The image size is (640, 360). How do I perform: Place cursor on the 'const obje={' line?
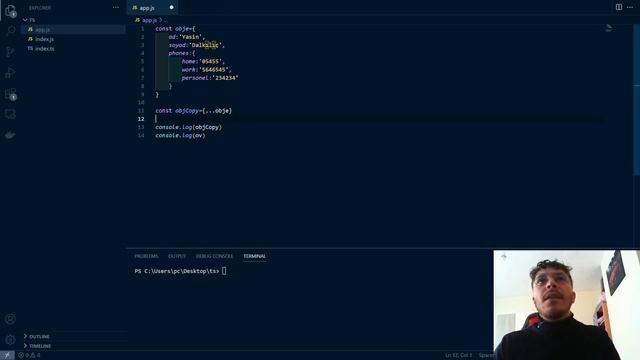(x=175, y=29)
